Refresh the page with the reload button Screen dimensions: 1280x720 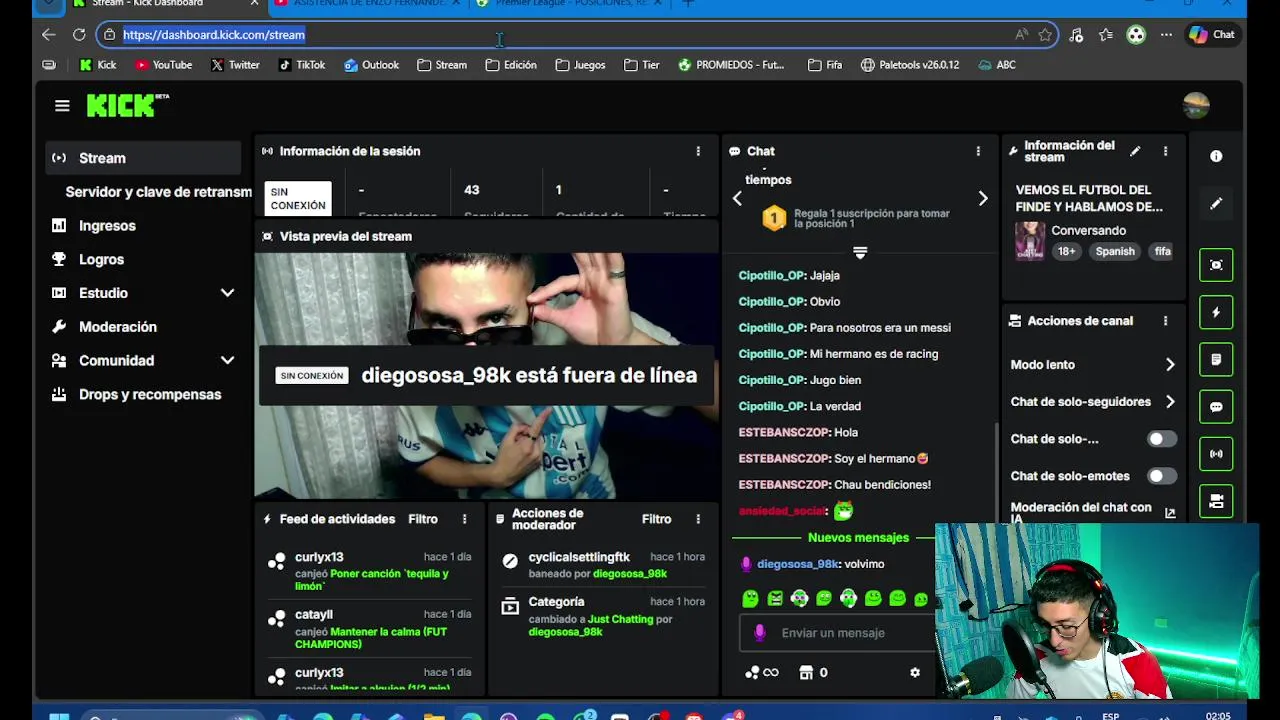[79, 34]
